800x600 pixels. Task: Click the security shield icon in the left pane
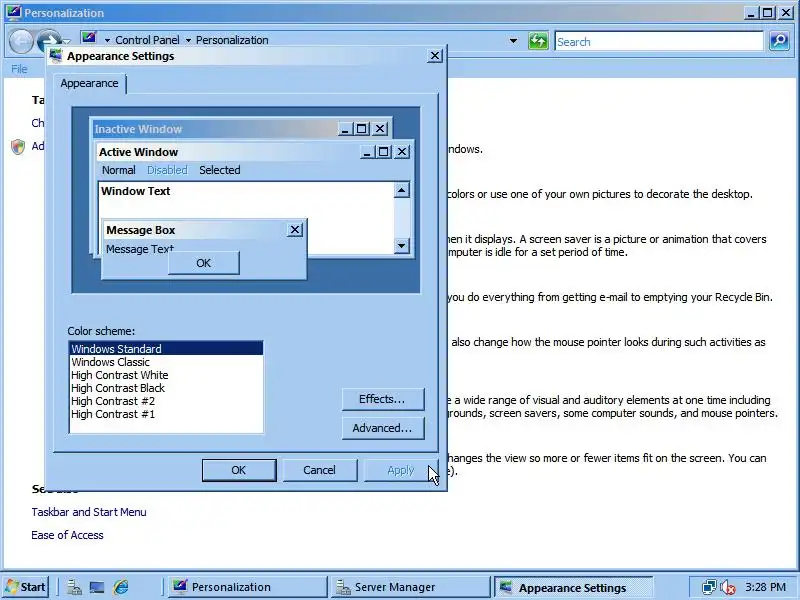point(18,147)
